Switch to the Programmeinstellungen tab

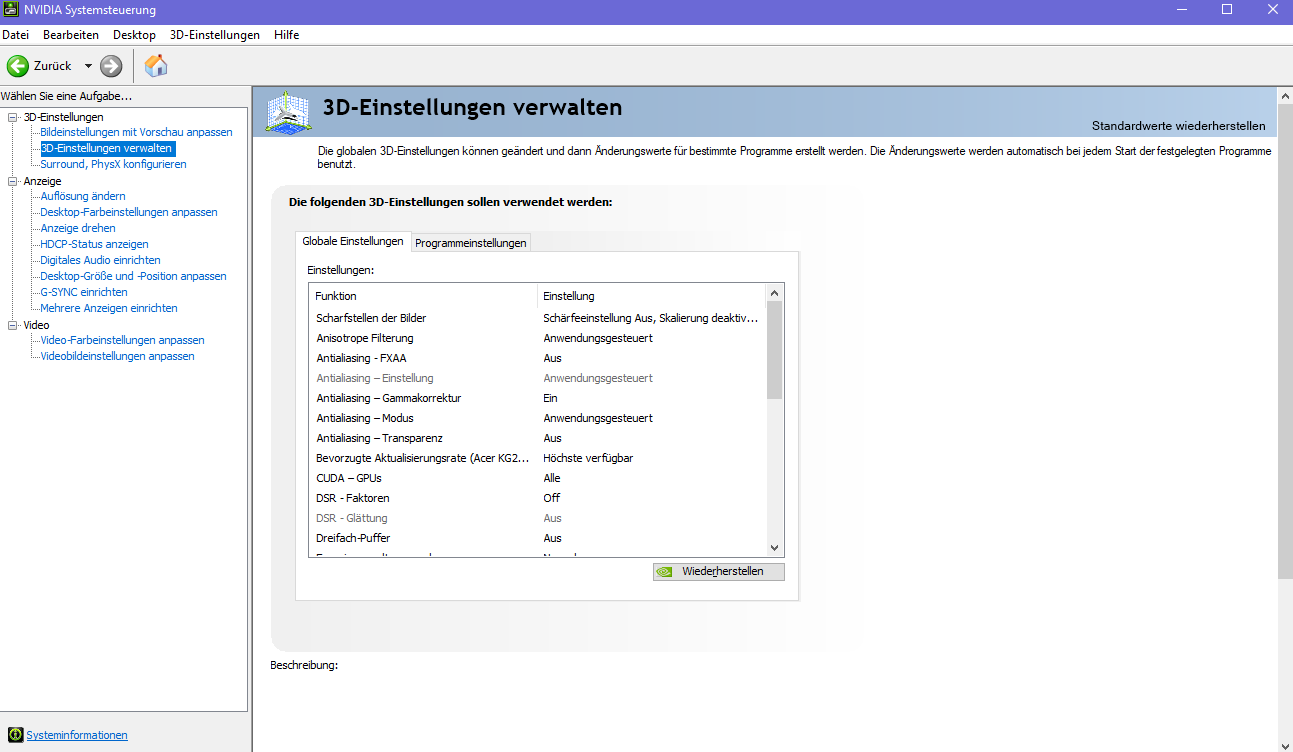pos(470,243)
